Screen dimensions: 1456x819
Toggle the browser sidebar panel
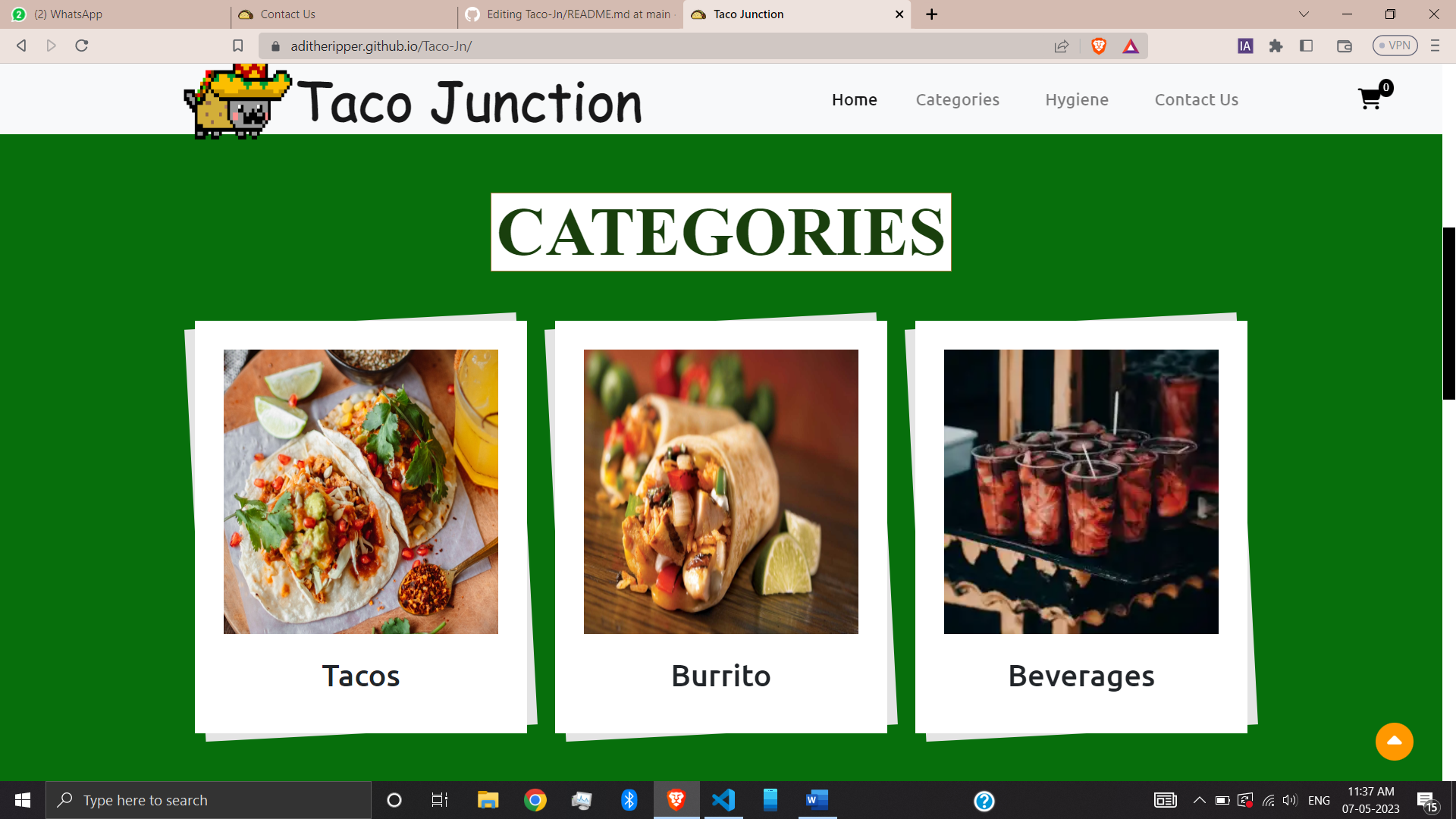point(1307,45)
